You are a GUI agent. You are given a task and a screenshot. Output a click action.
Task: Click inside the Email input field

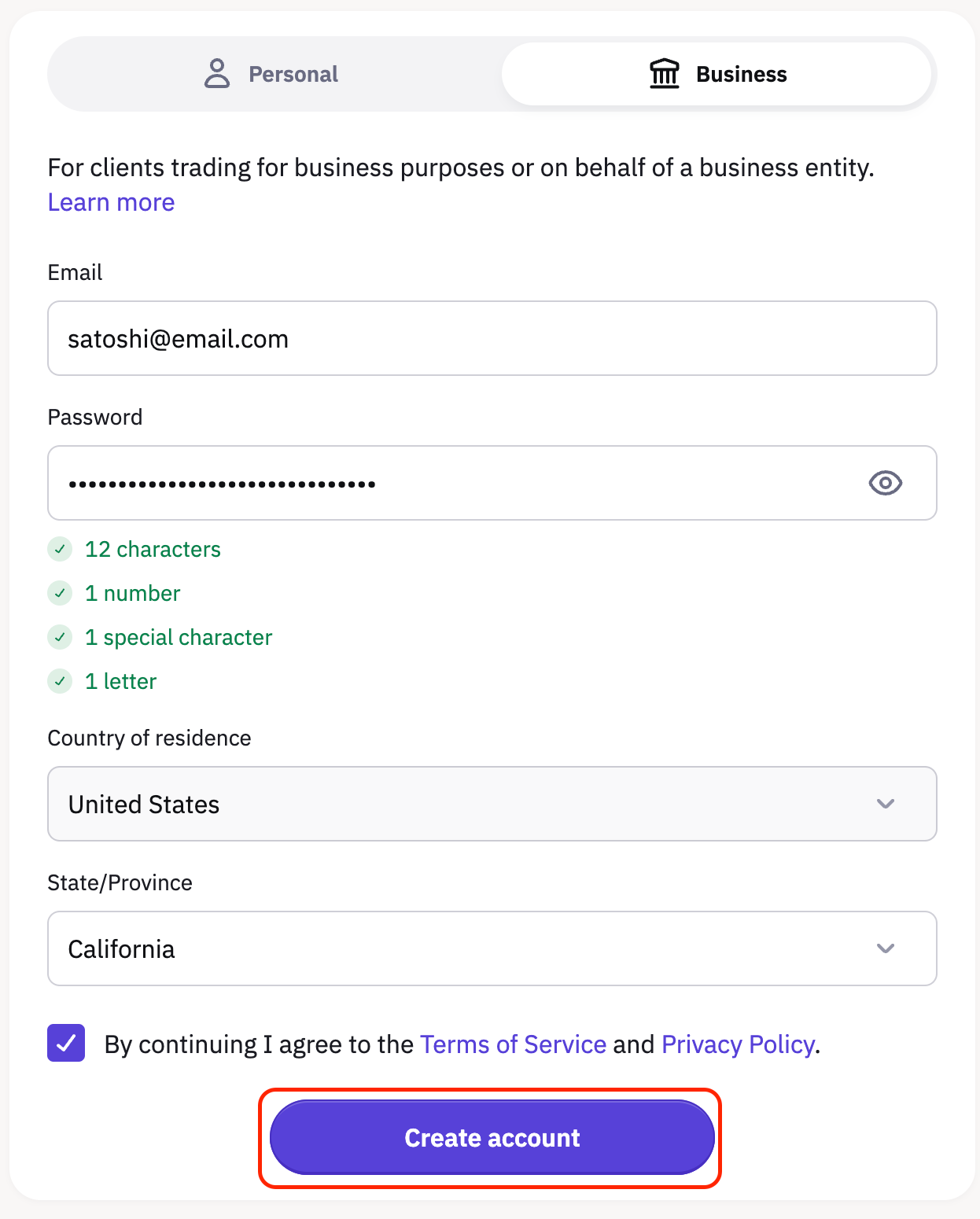(492, 338)
